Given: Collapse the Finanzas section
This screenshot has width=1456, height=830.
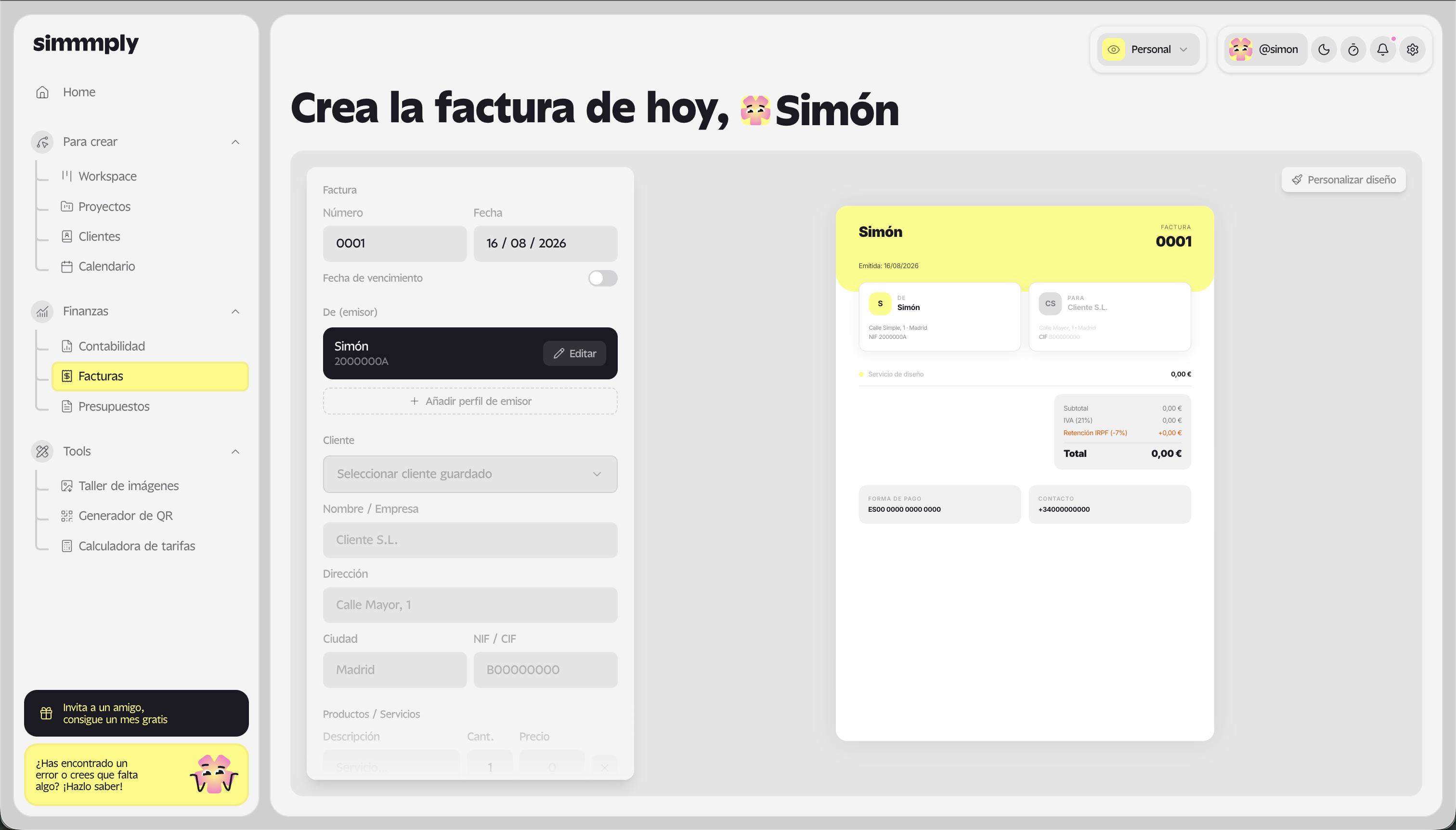Looking at the screenshot, I should pyautogui.click(x=235, y=312).
